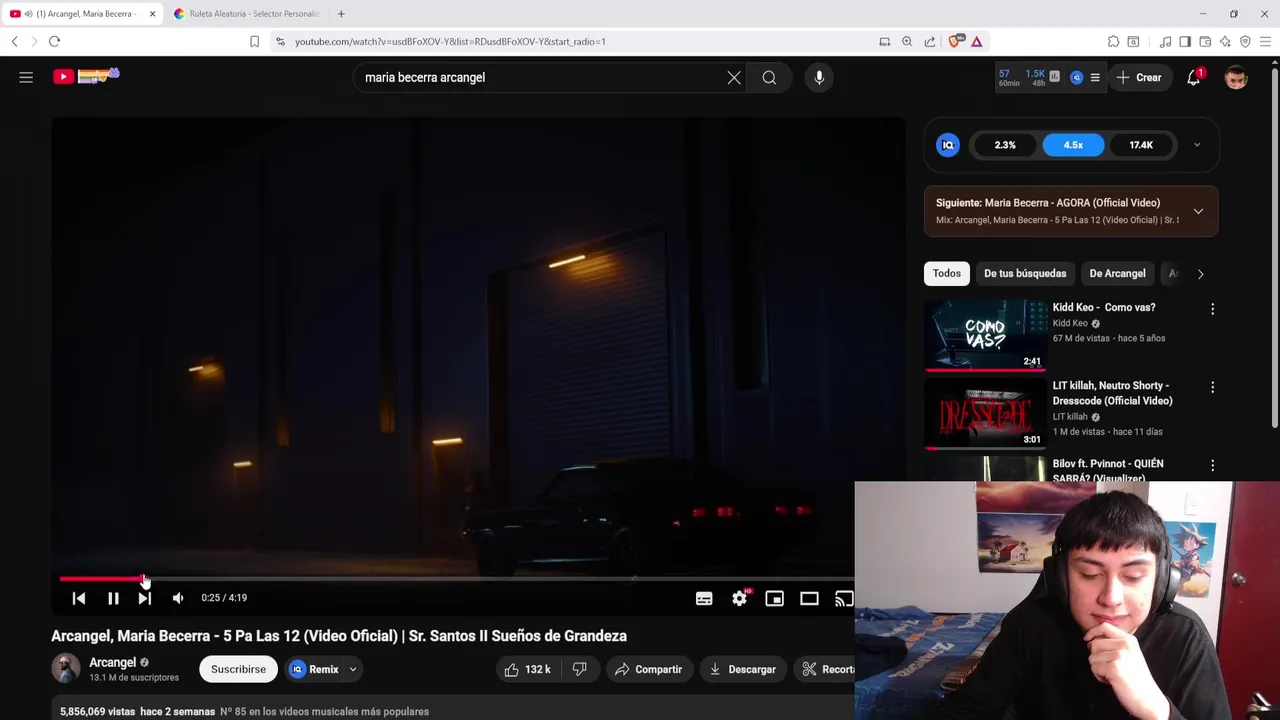Show more filter chips with right arrow
This screenshot has height=720, width=1280.
1200,273
